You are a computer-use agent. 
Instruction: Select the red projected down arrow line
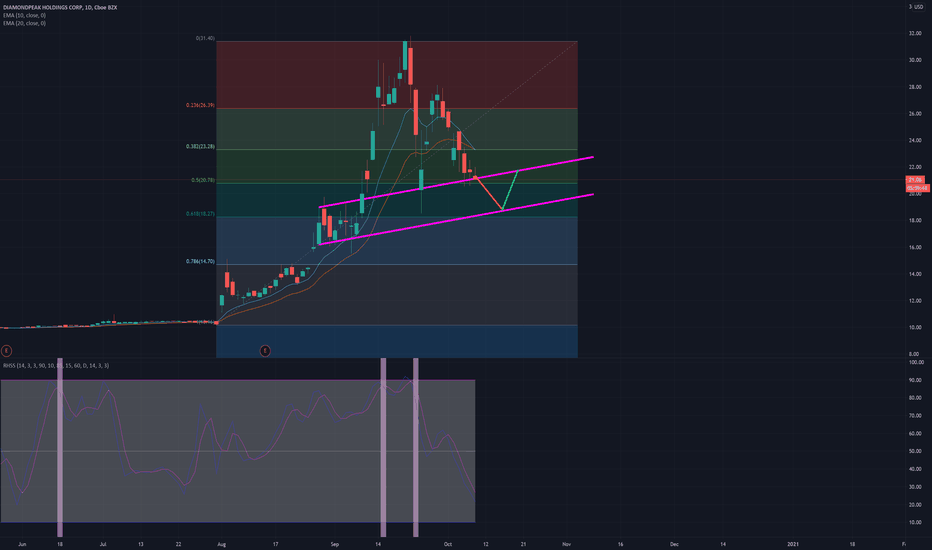pos(489,193)
